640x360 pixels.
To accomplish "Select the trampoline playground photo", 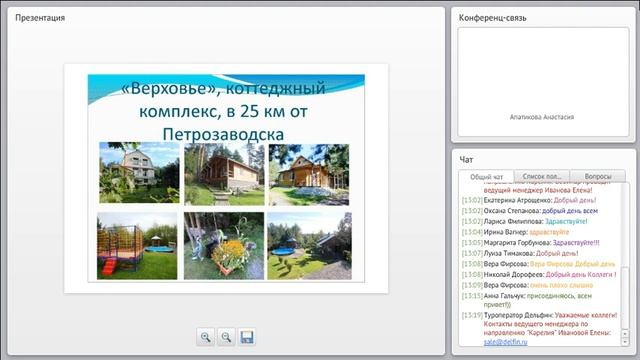I will [x=137, y=246].
